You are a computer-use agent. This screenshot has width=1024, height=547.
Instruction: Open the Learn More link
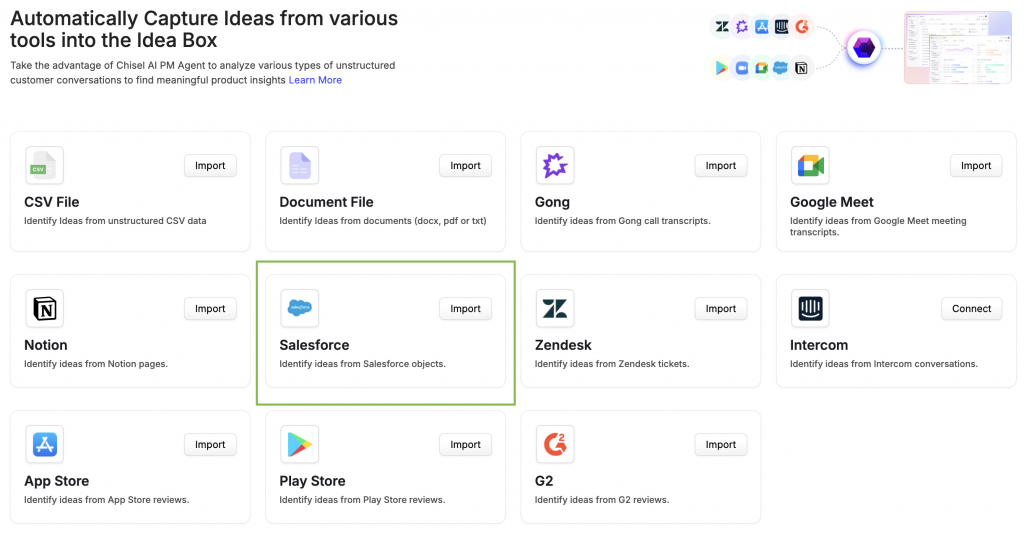click(x=315, y=80)
